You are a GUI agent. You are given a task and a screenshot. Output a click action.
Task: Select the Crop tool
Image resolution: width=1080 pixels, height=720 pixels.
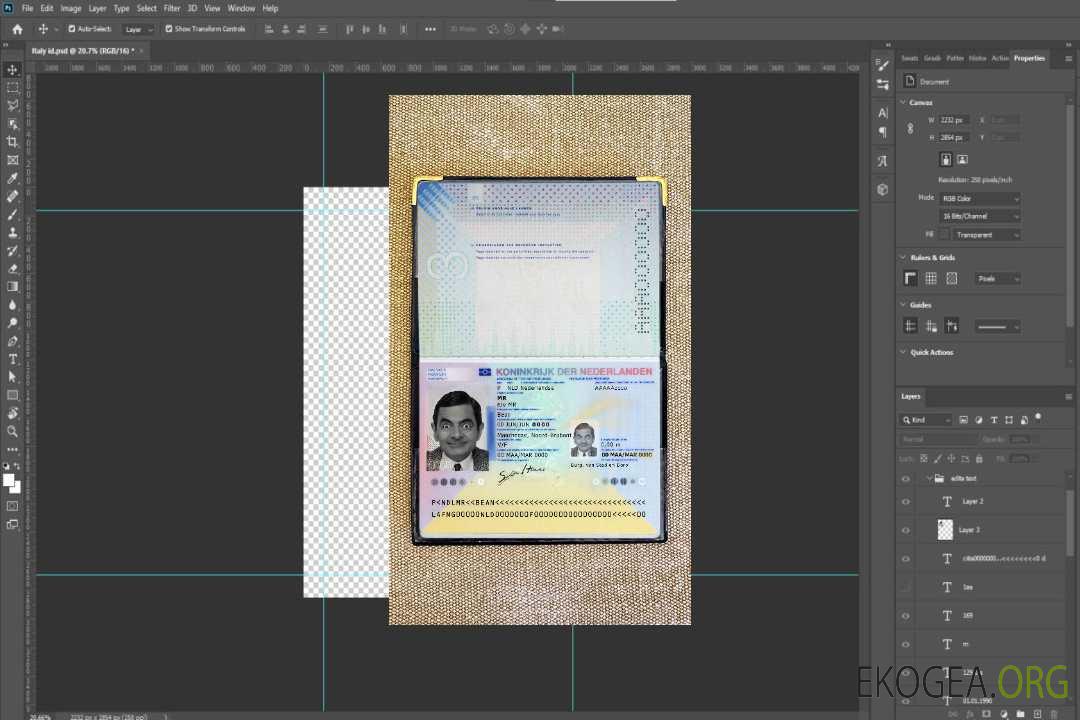pyautogui.click(x=12, y=142)
